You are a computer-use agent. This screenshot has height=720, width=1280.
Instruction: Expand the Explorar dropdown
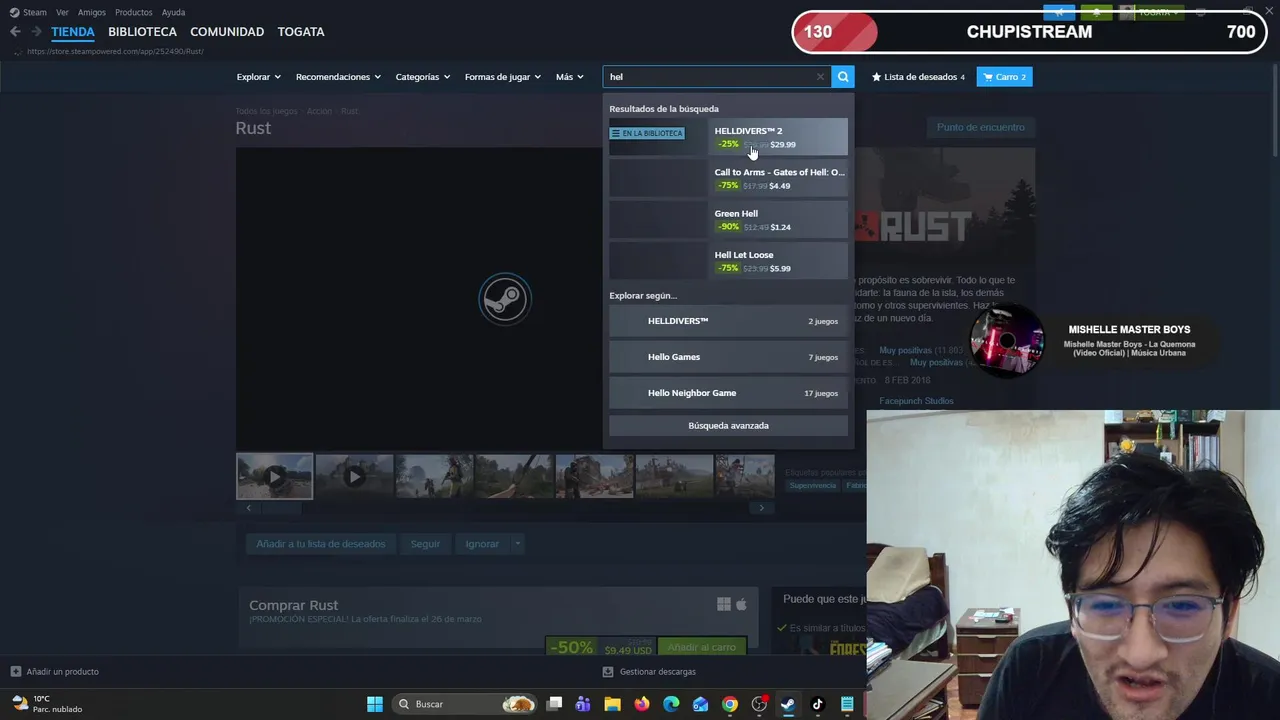pos(258,77)
